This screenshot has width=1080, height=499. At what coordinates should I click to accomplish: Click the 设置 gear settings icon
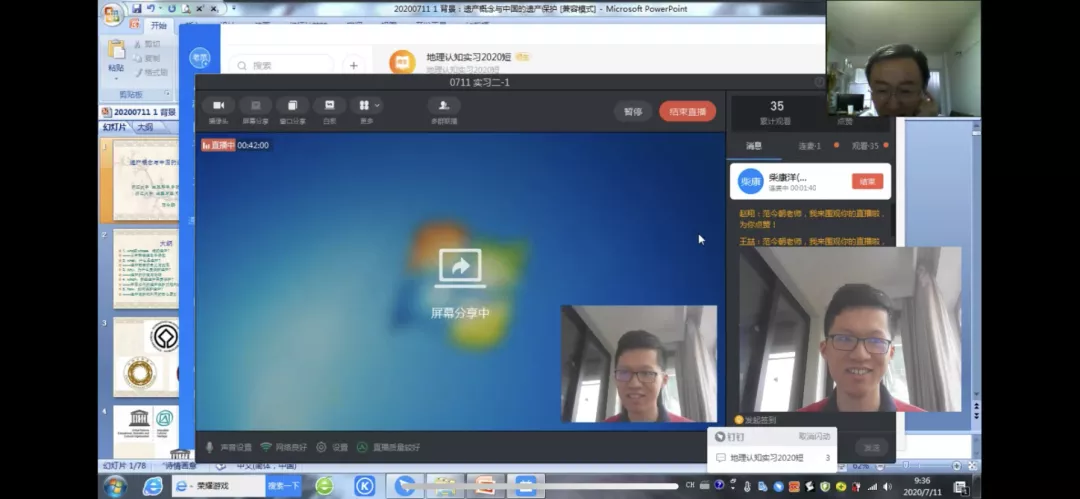333,447
